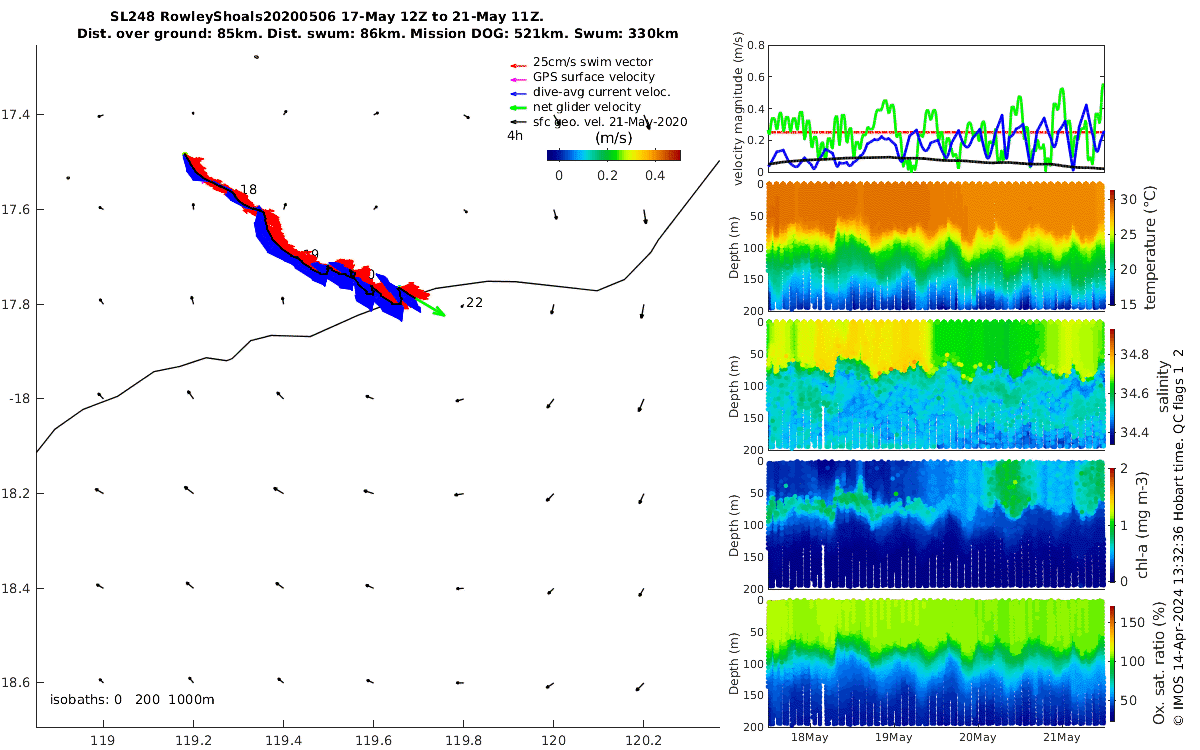Click the isobaths 0 200 1000m label
Viewport: 1200px width, 750px height.
click(132, 699)
